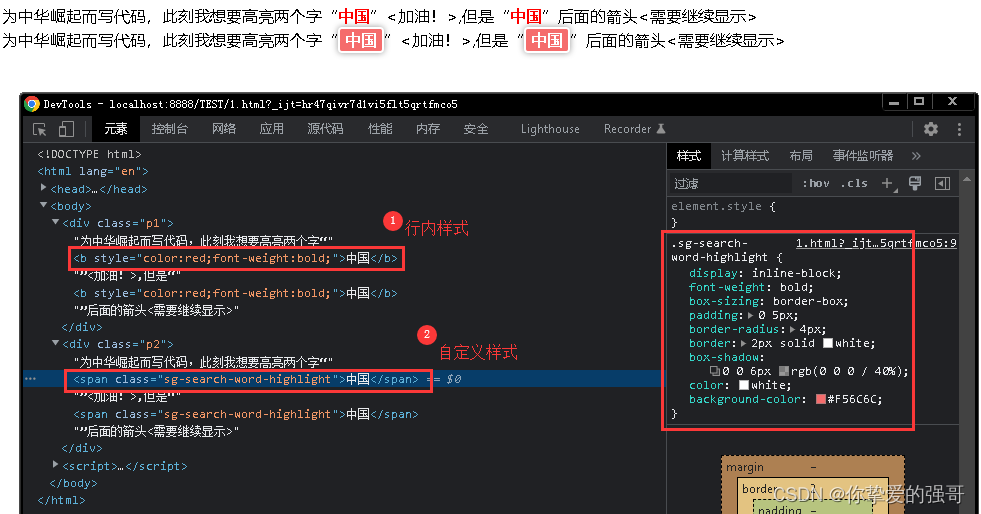Open the box-shadow editor icon
Viewport: 981px width, 514px height.
714,371
